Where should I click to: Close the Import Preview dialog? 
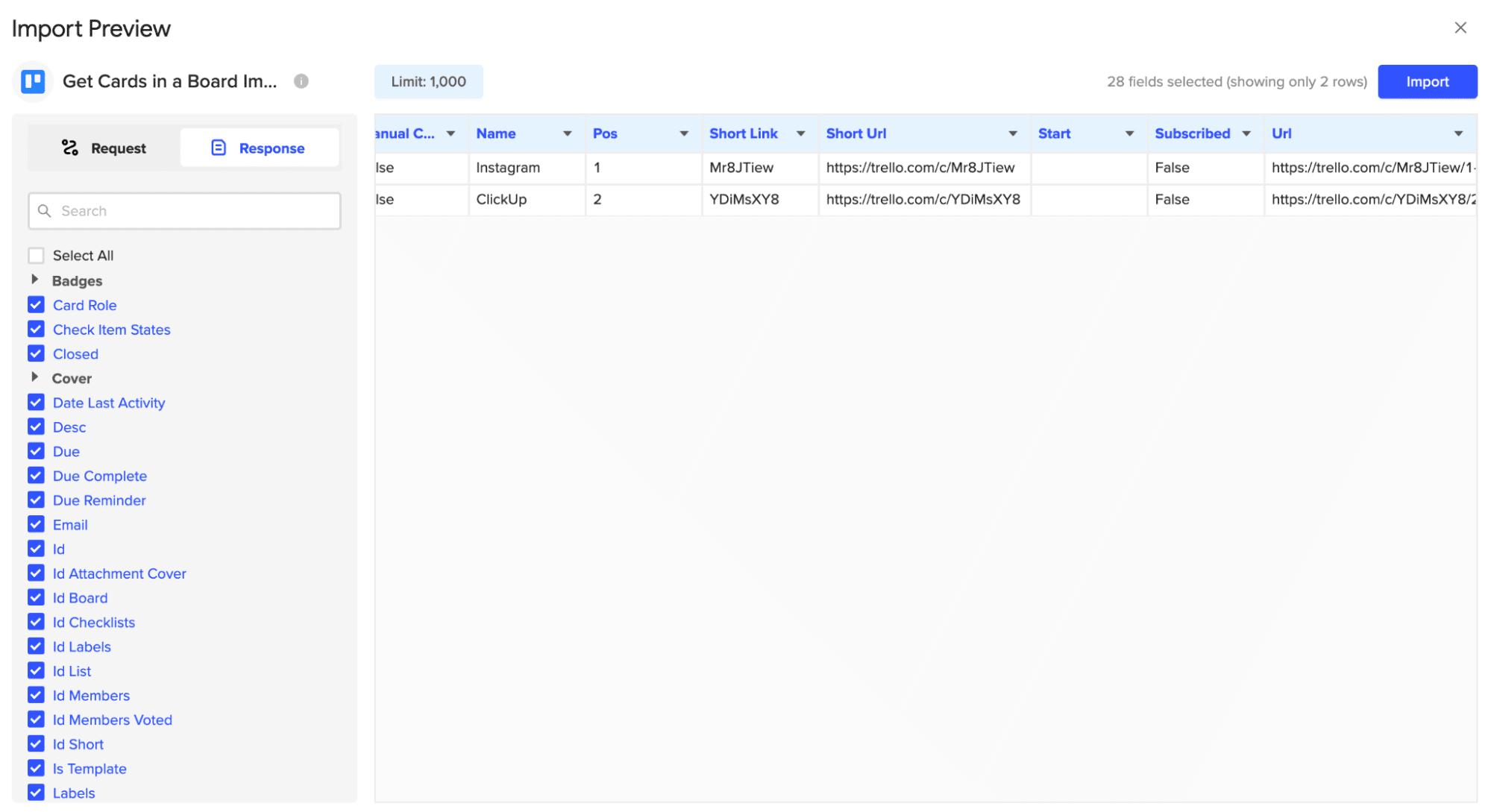[x=1460, y=28]
